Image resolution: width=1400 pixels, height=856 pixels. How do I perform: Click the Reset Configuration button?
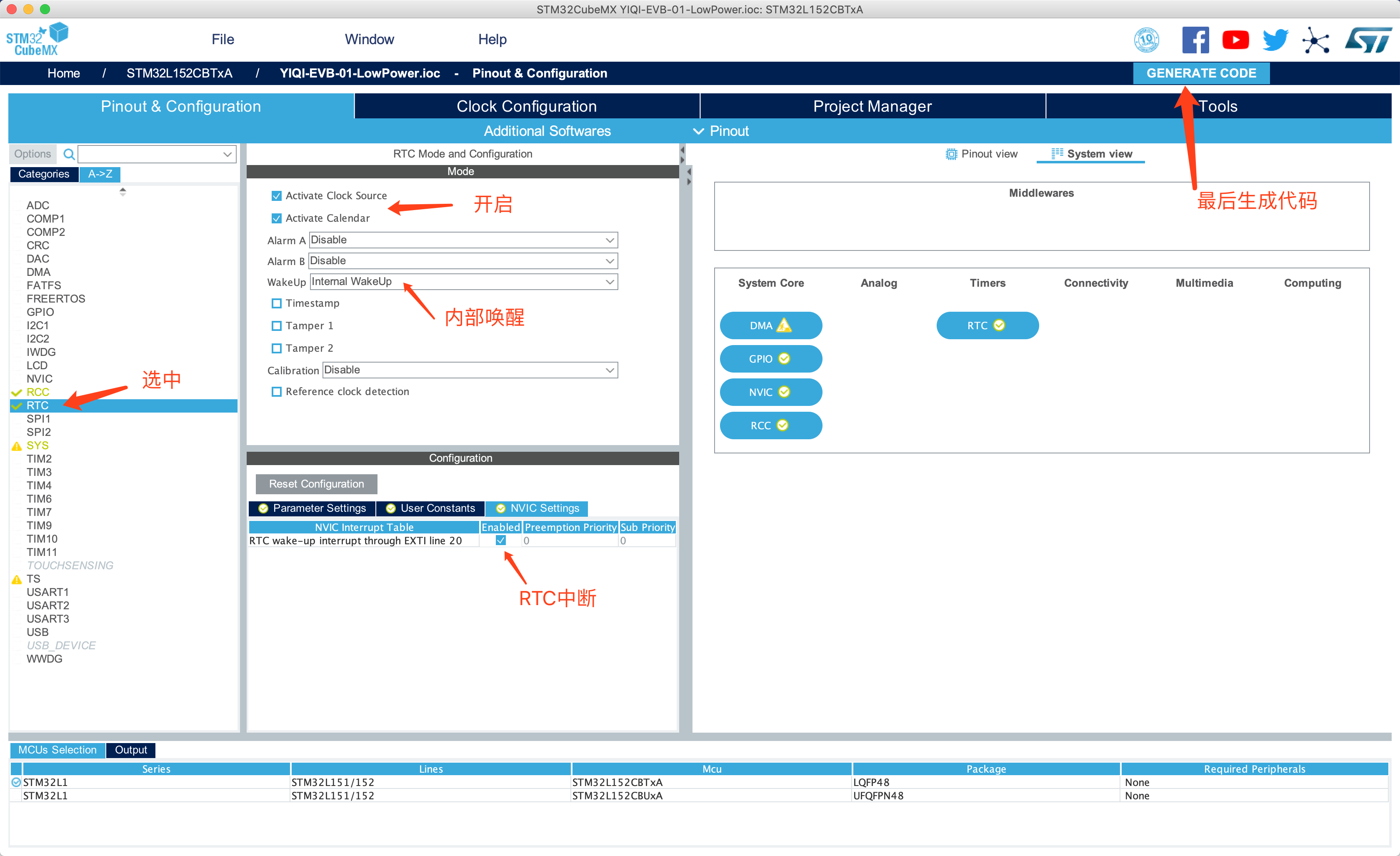coord(317,484)
